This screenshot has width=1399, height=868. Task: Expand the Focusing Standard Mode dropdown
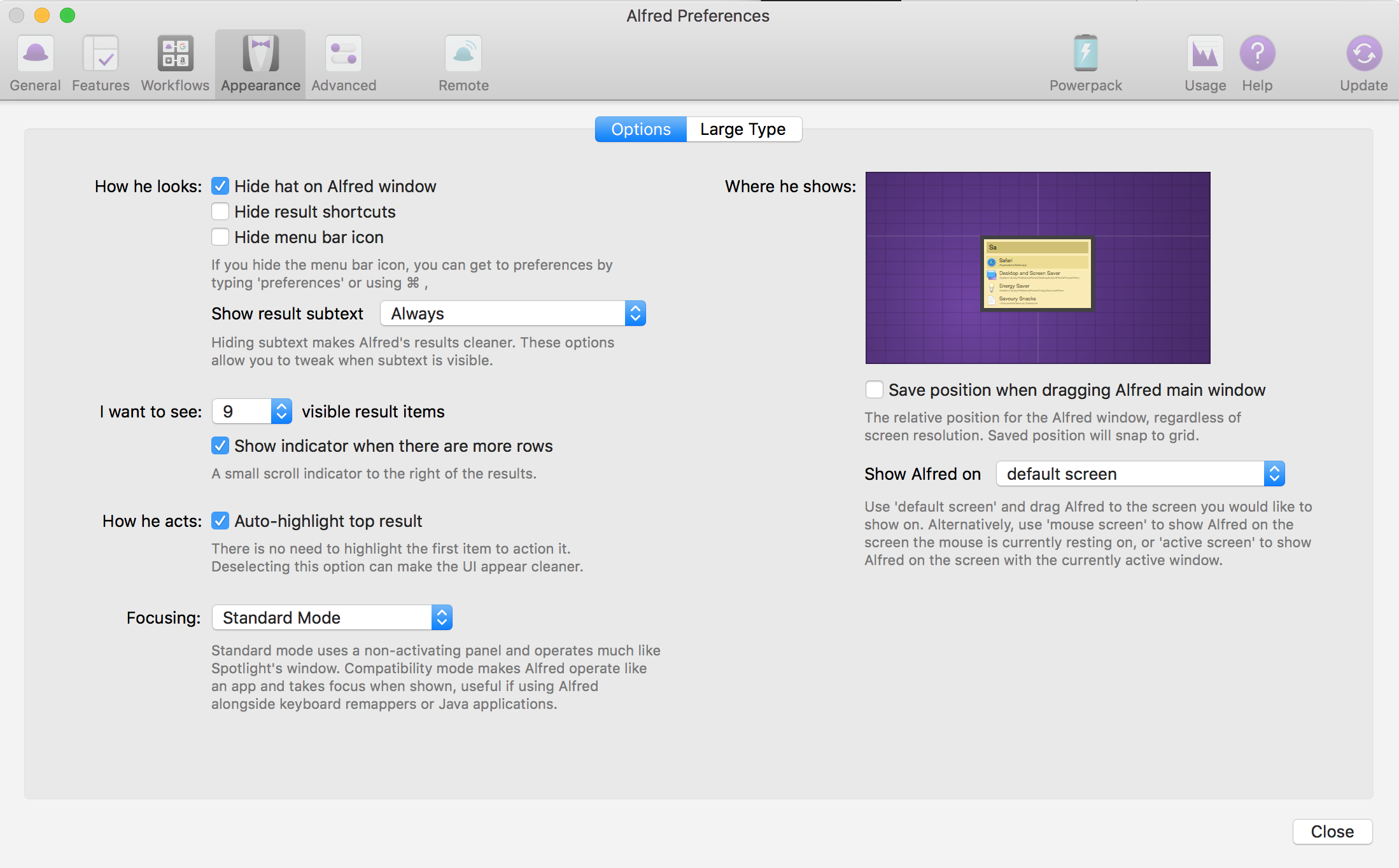pos(332,617)
